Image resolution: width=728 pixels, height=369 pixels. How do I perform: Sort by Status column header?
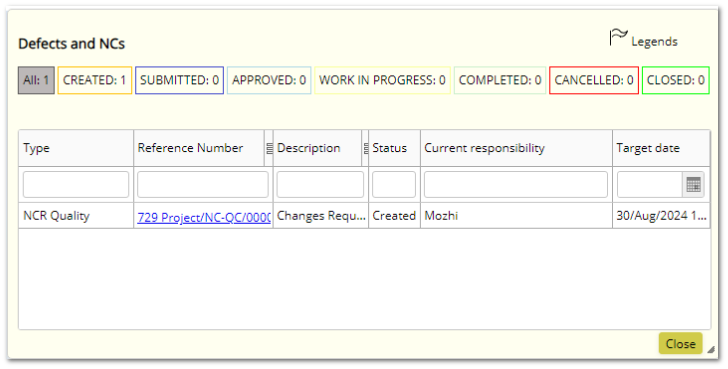[395, 148]
